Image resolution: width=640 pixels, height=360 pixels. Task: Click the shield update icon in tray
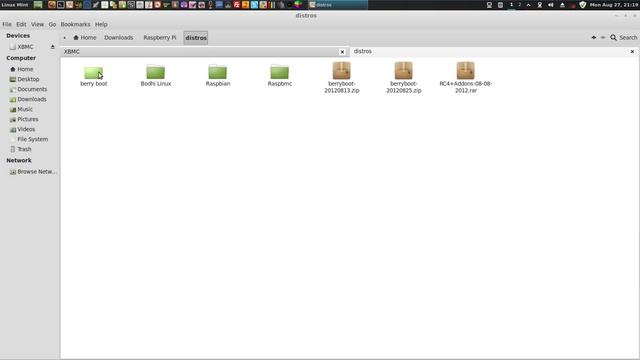coord(582,5)
